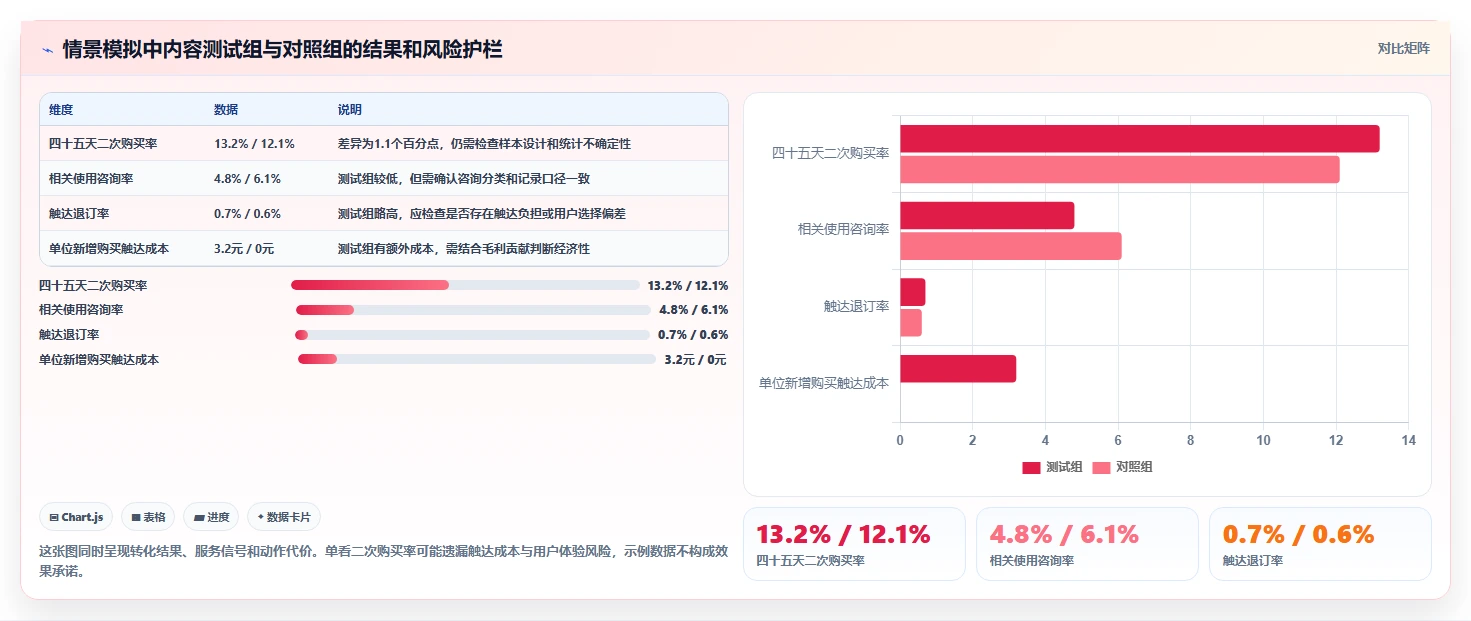Click table value 4.8% / 6.1%
Viewport: 1471px width, 621px height.
click(247, 179)
